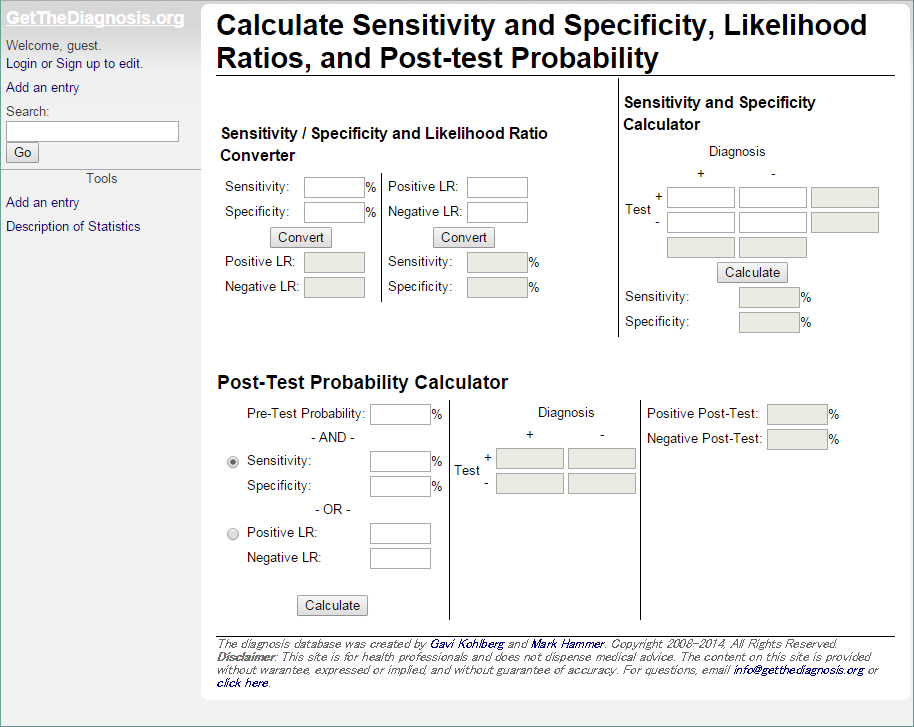This screenshot has width=914, height=727.
Task: Click Calculate in Sensitivity and Specificity Calculator
Action: tap(752, 273)
